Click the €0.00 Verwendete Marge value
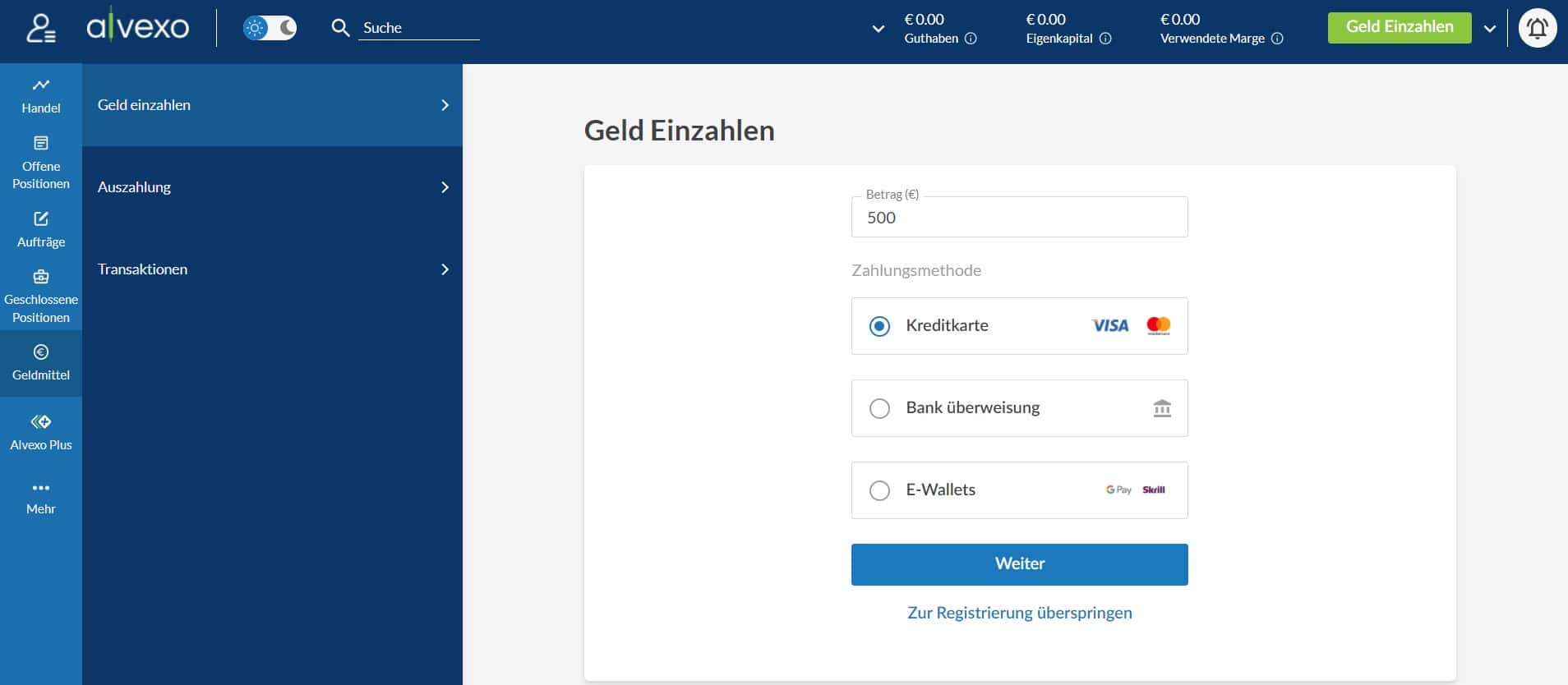Viewport: 1568px width, 685px height. pyautogui.click(x=1180, y=19)
